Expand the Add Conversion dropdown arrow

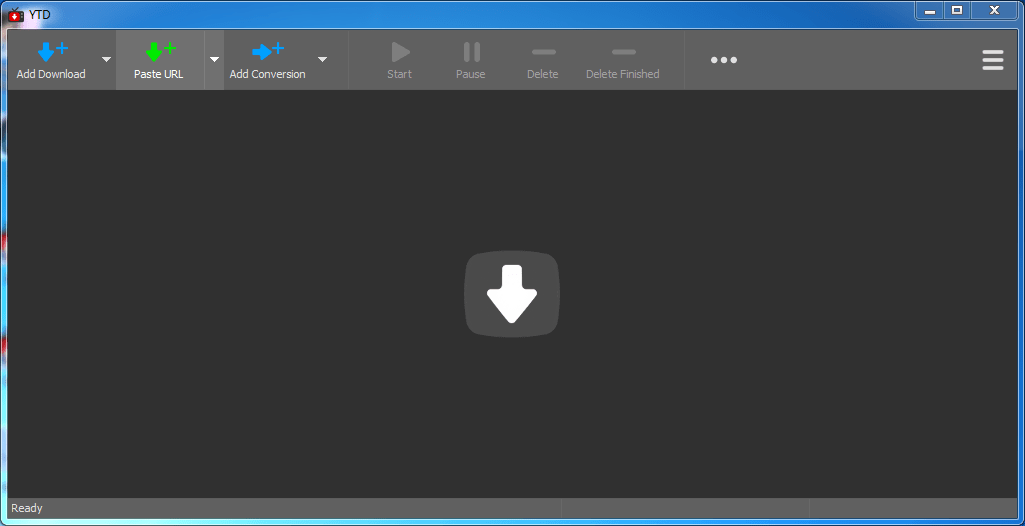322,60
